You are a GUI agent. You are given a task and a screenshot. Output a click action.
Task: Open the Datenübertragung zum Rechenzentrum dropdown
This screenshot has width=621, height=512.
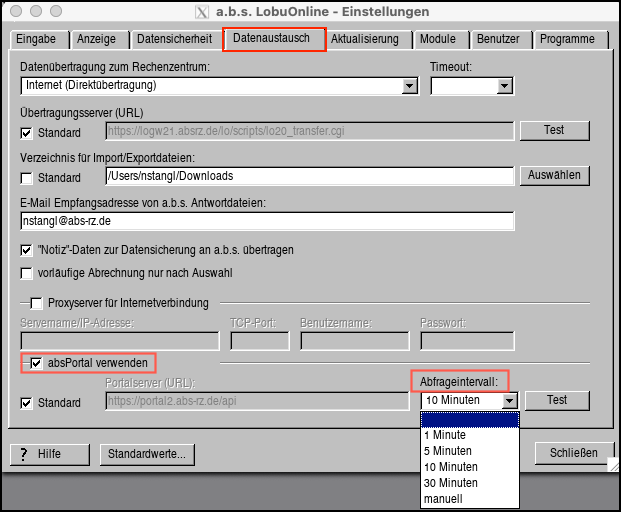point(409,86)
